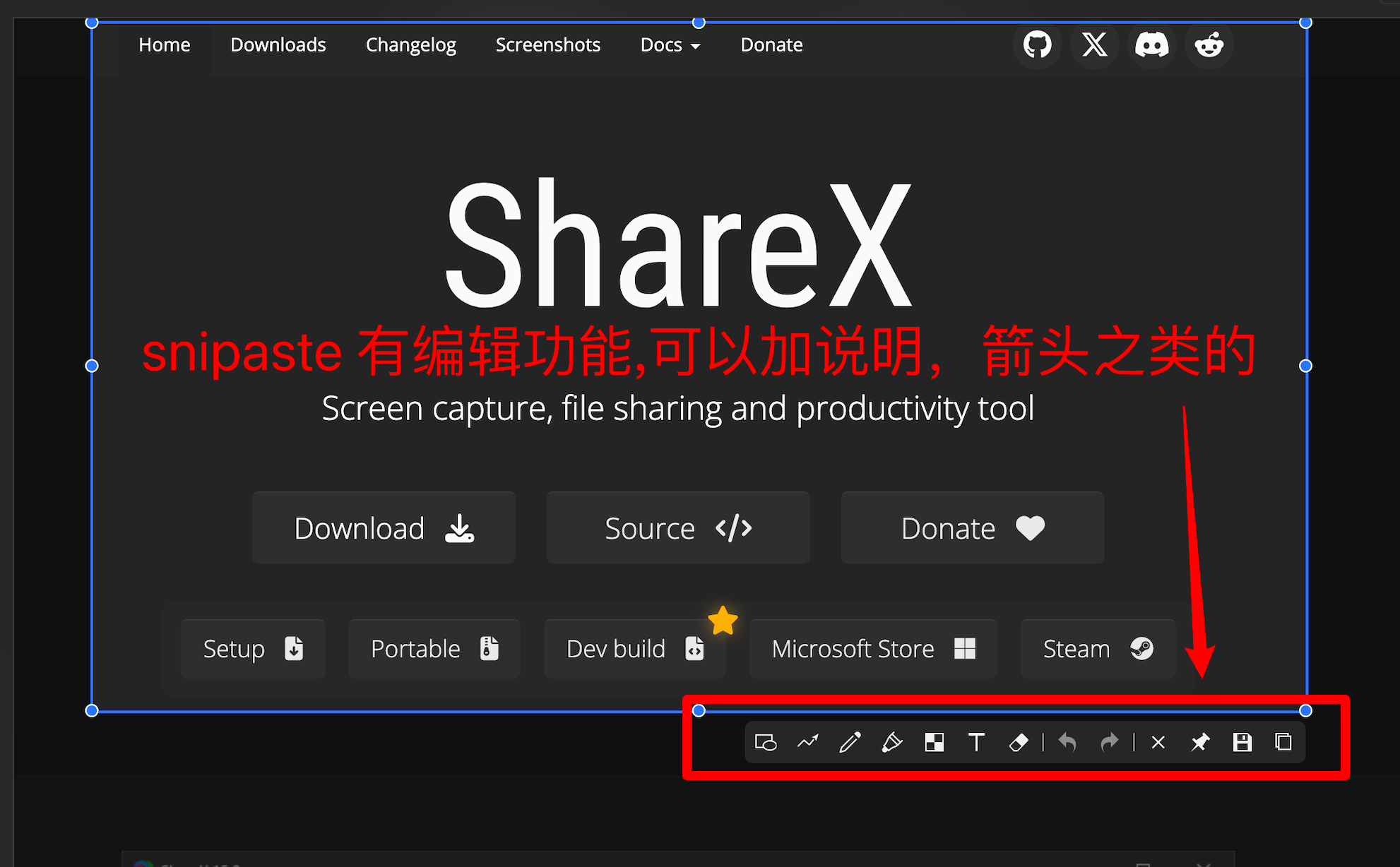The image size is (1400, 867).
Task: Open the Discord social icon
Action: (1151, 44)
